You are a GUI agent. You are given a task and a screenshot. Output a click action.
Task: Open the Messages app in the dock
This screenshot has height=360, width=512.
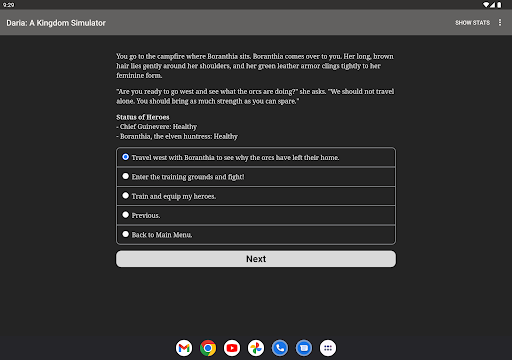pos(304,348)
